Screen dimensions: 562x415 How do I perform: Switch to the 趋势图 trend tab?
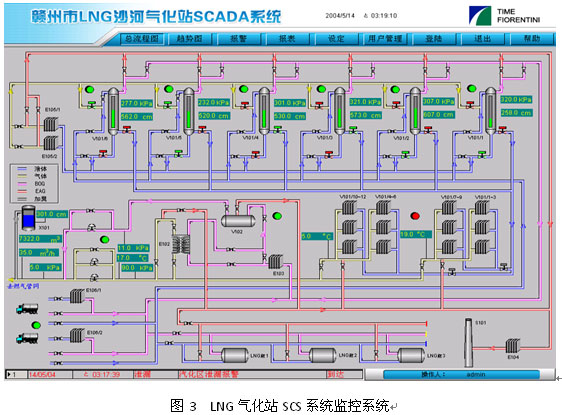190,39
